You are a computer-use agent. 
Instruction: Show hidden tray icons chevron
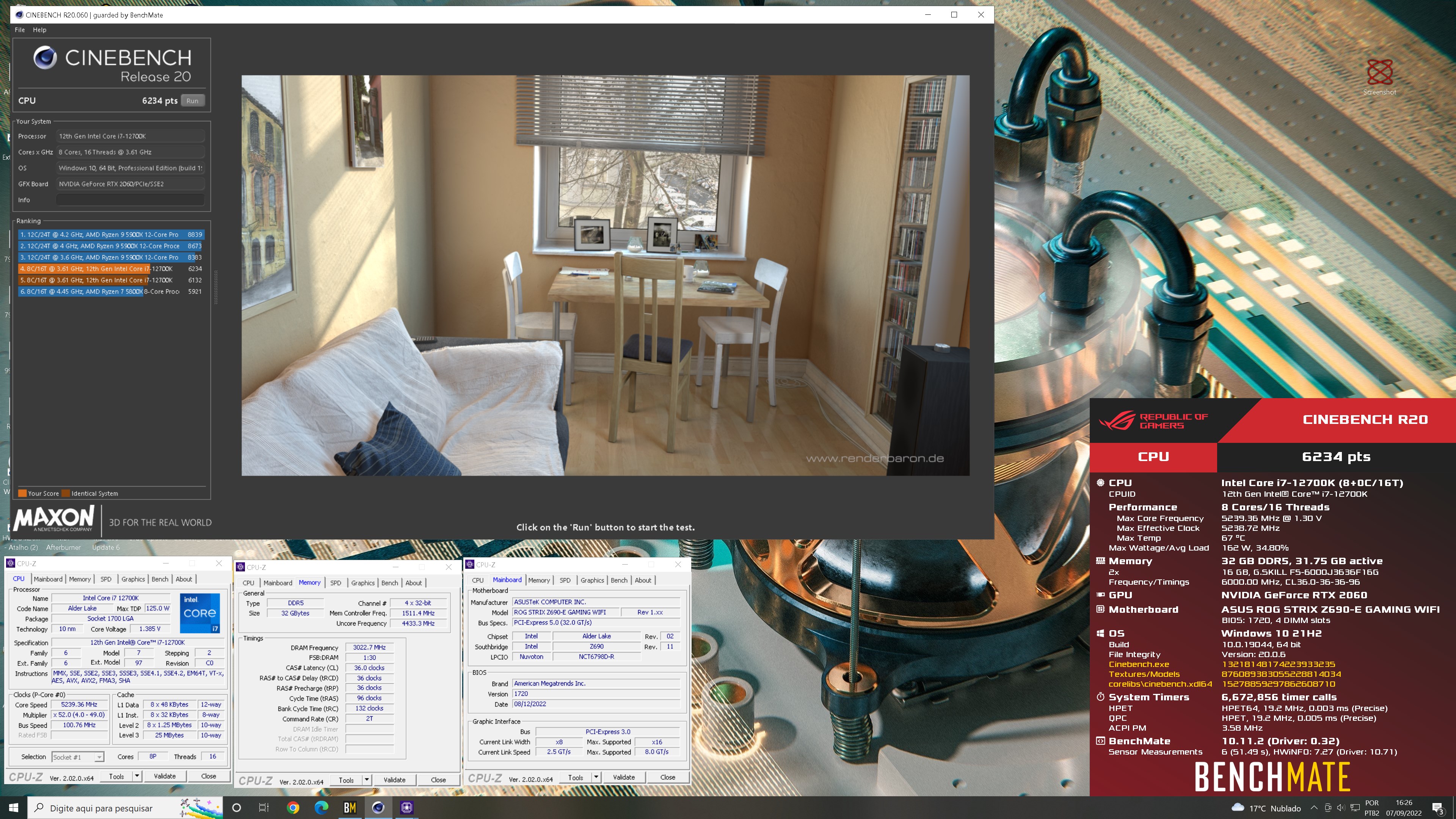pos(1313,808)
